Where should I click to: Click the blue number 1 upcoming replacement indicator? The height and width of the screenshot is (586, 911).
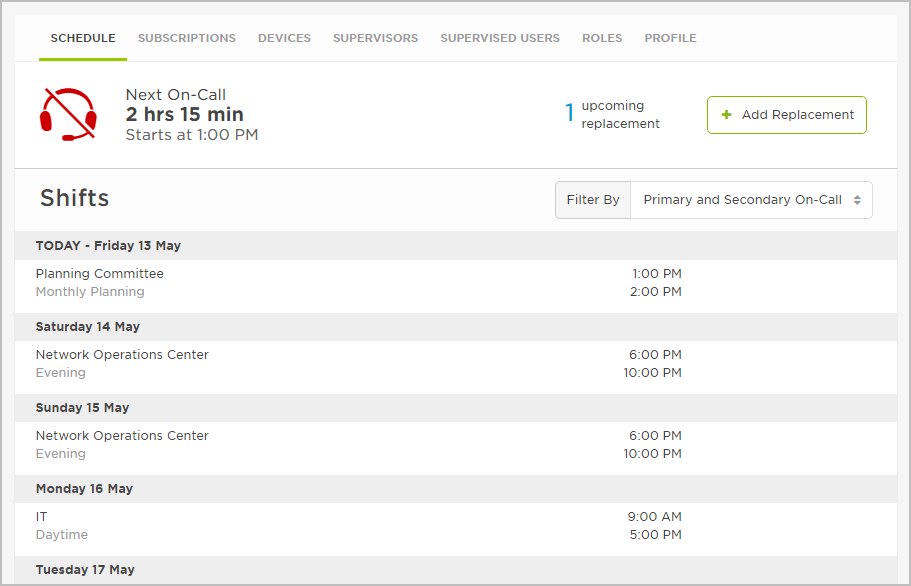click(x=569, y=113)
